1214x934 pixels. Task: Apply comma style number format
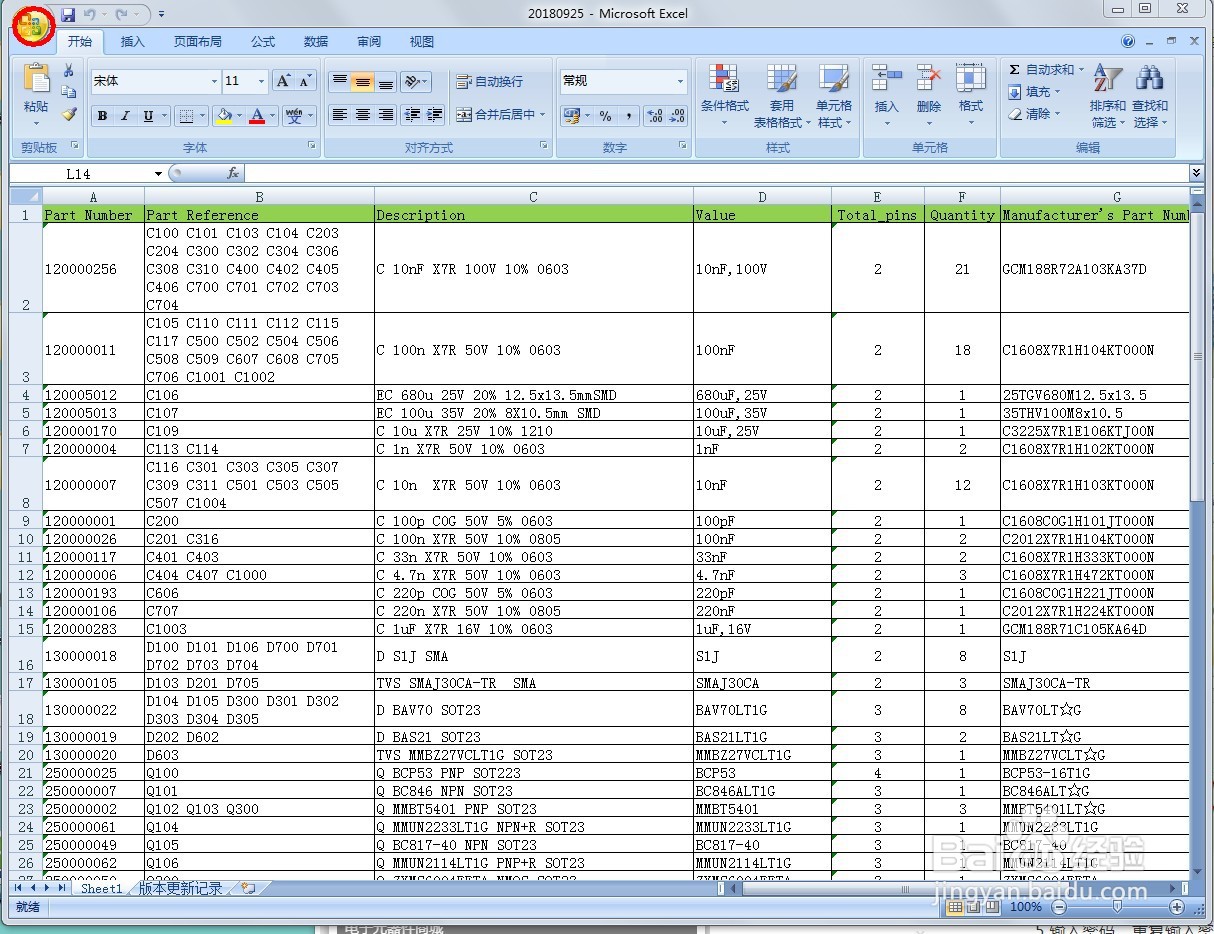click(x=629, y=116)
